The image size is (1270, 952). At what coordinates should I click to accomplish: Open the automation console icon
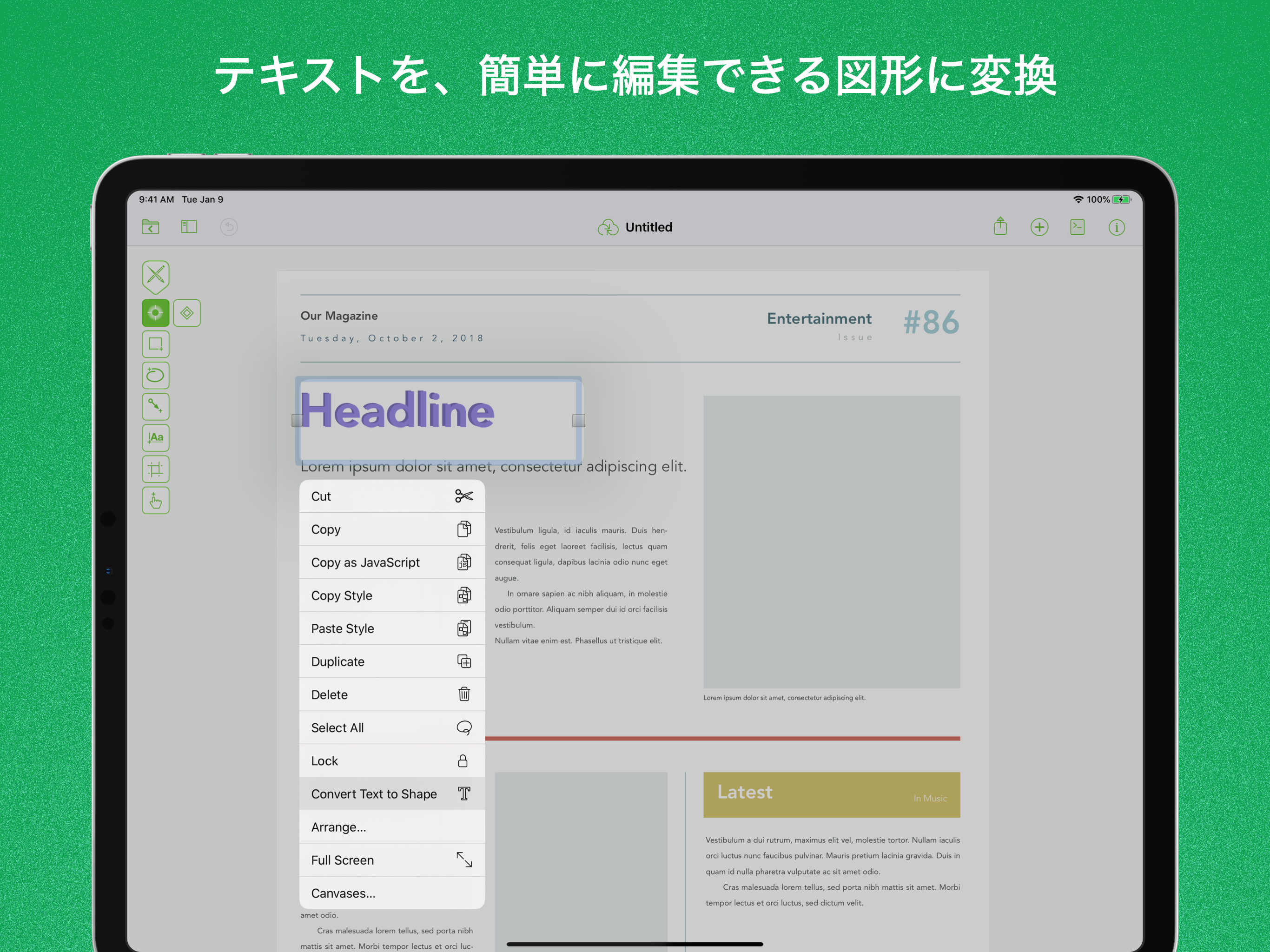(x=1077, y=227)
